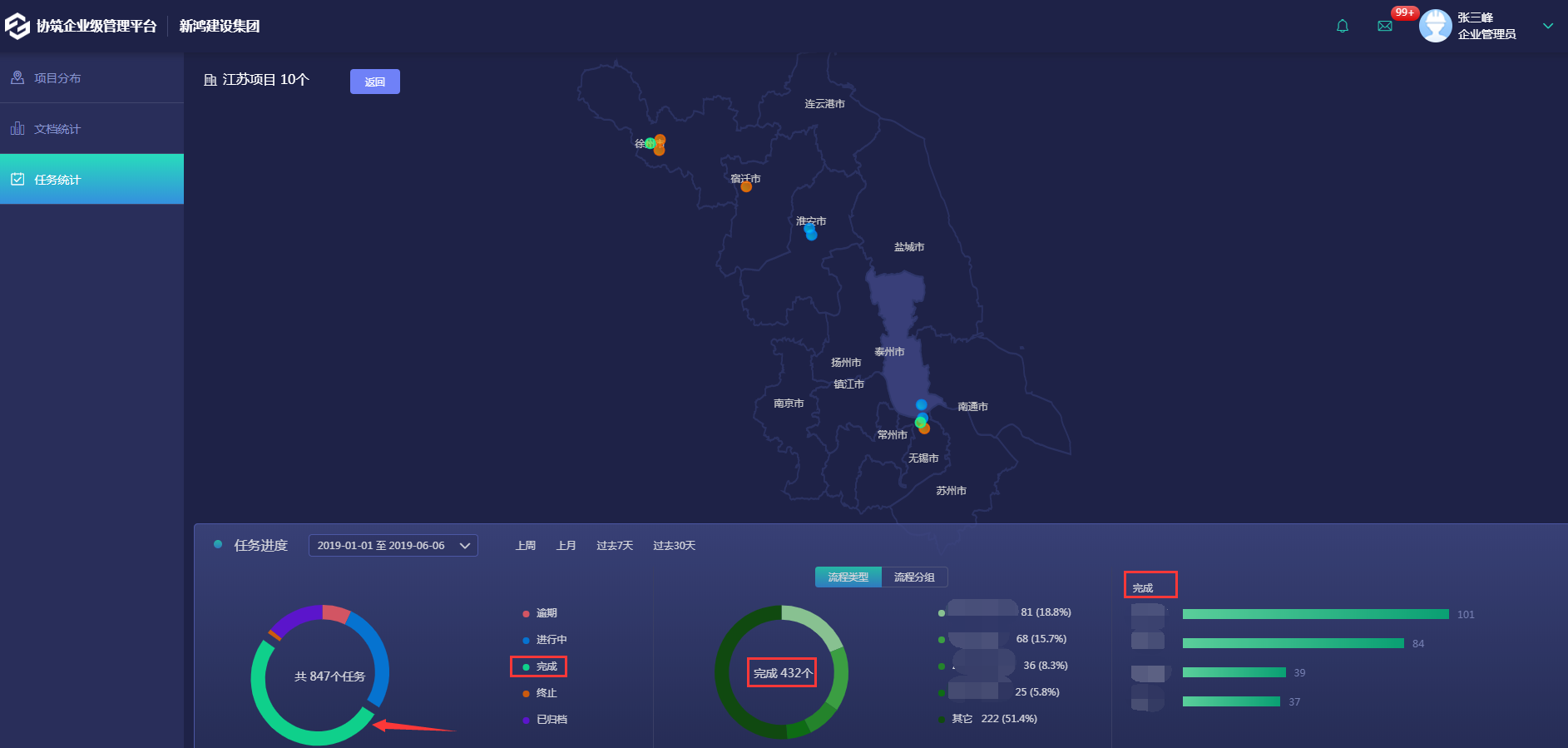Click the platform logo in the header
Screen dimensions: 1568x748
[x=17, y=27]
